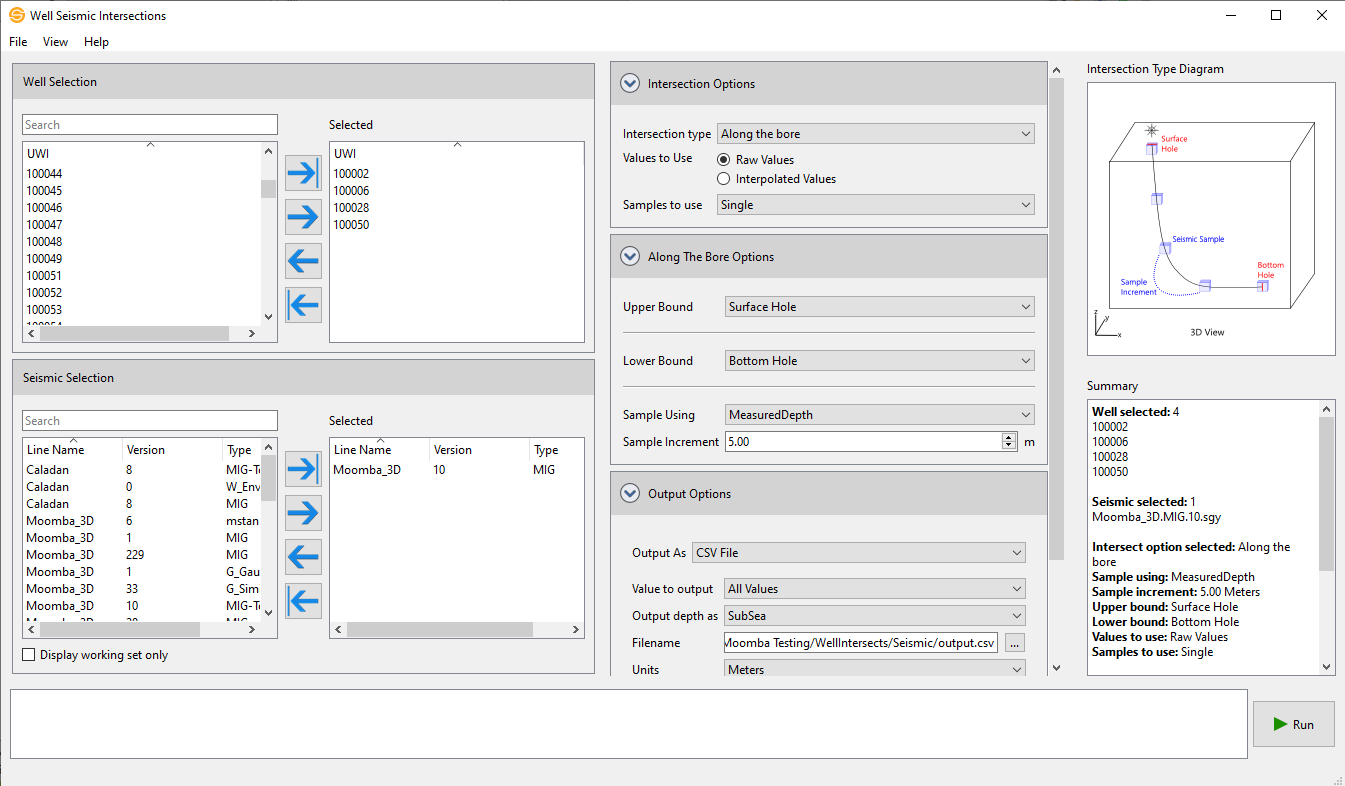Select the Raw Values radio button
The width and height of the screenshot is (1345, 786).
[x=724, y=160]
